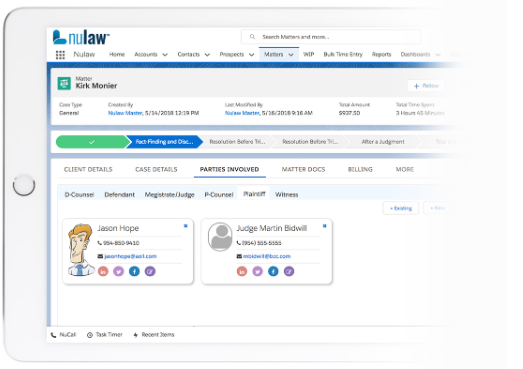Open Judge Martin Bidwill's Facebook icon

coord(273,271)
